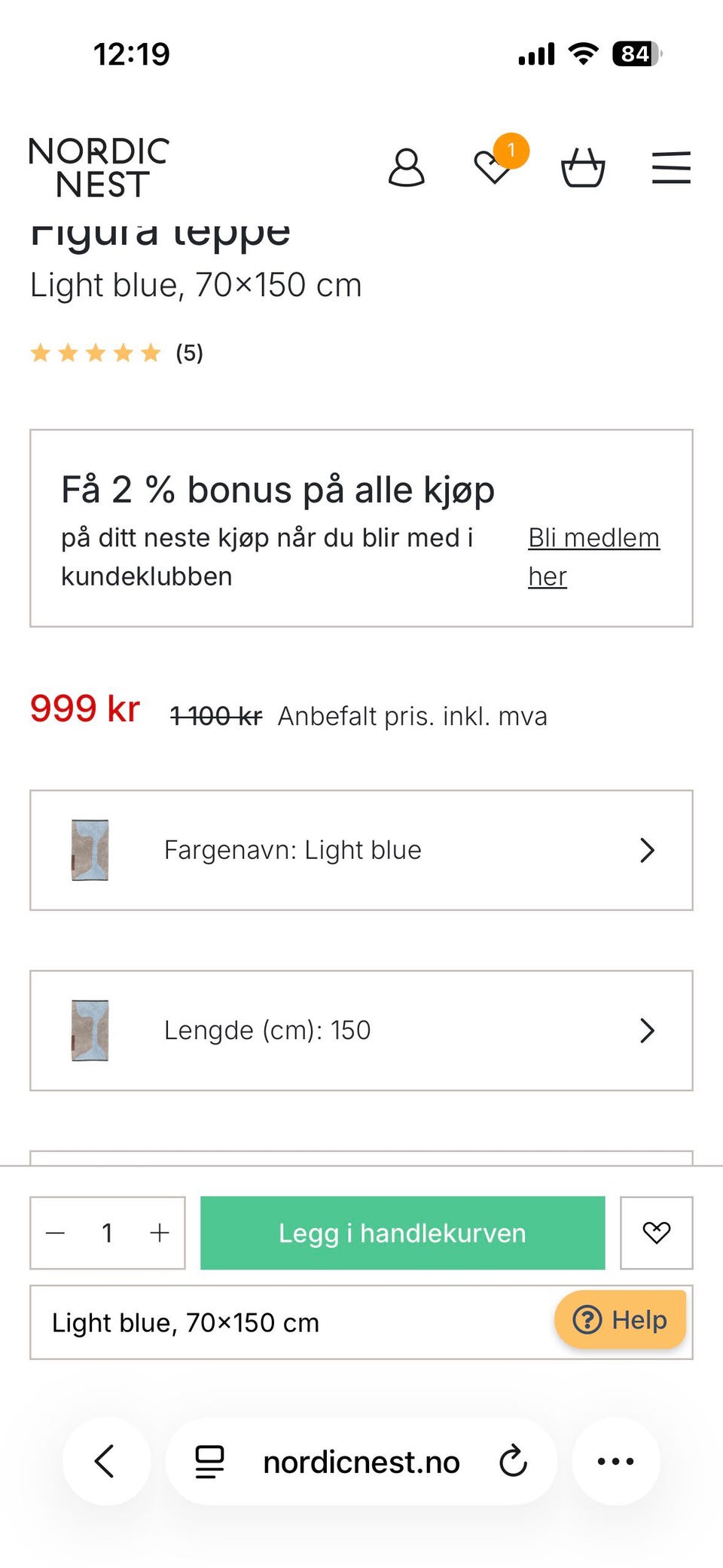Click the Help chat button
This screenshot has width=723, height=1568.
[620, 1319]
